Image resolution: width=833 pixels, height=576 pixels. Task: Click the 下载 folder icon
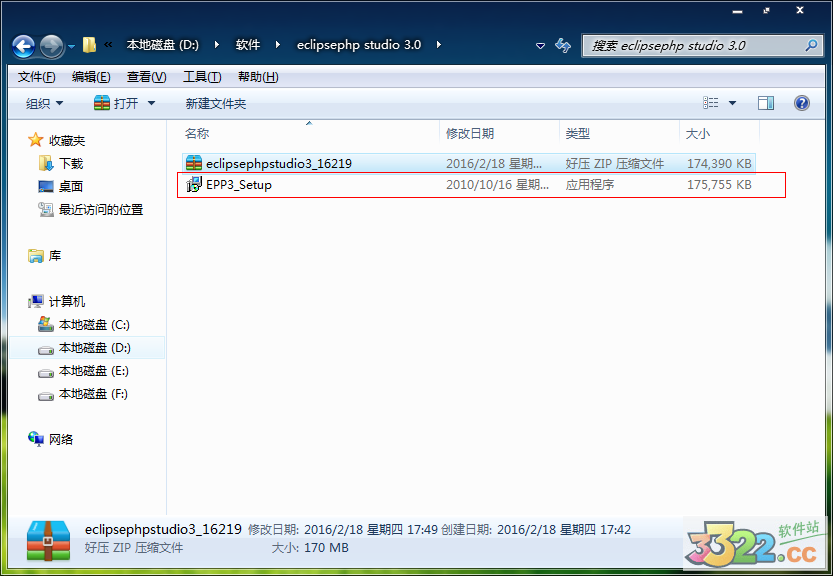click(x=46, y=163)
